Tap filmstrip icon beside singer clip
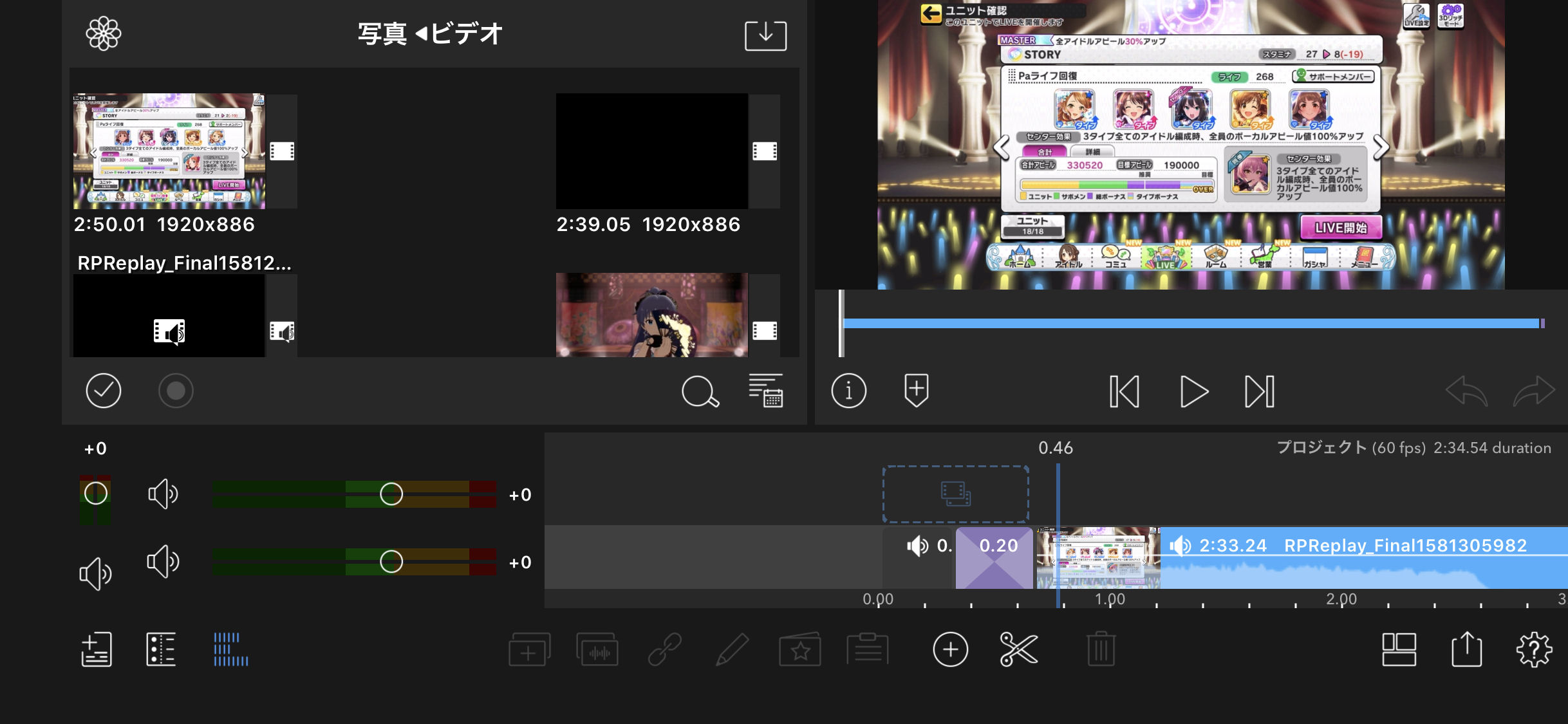Screen dimensions: 1568x724 tap(765, 331)
